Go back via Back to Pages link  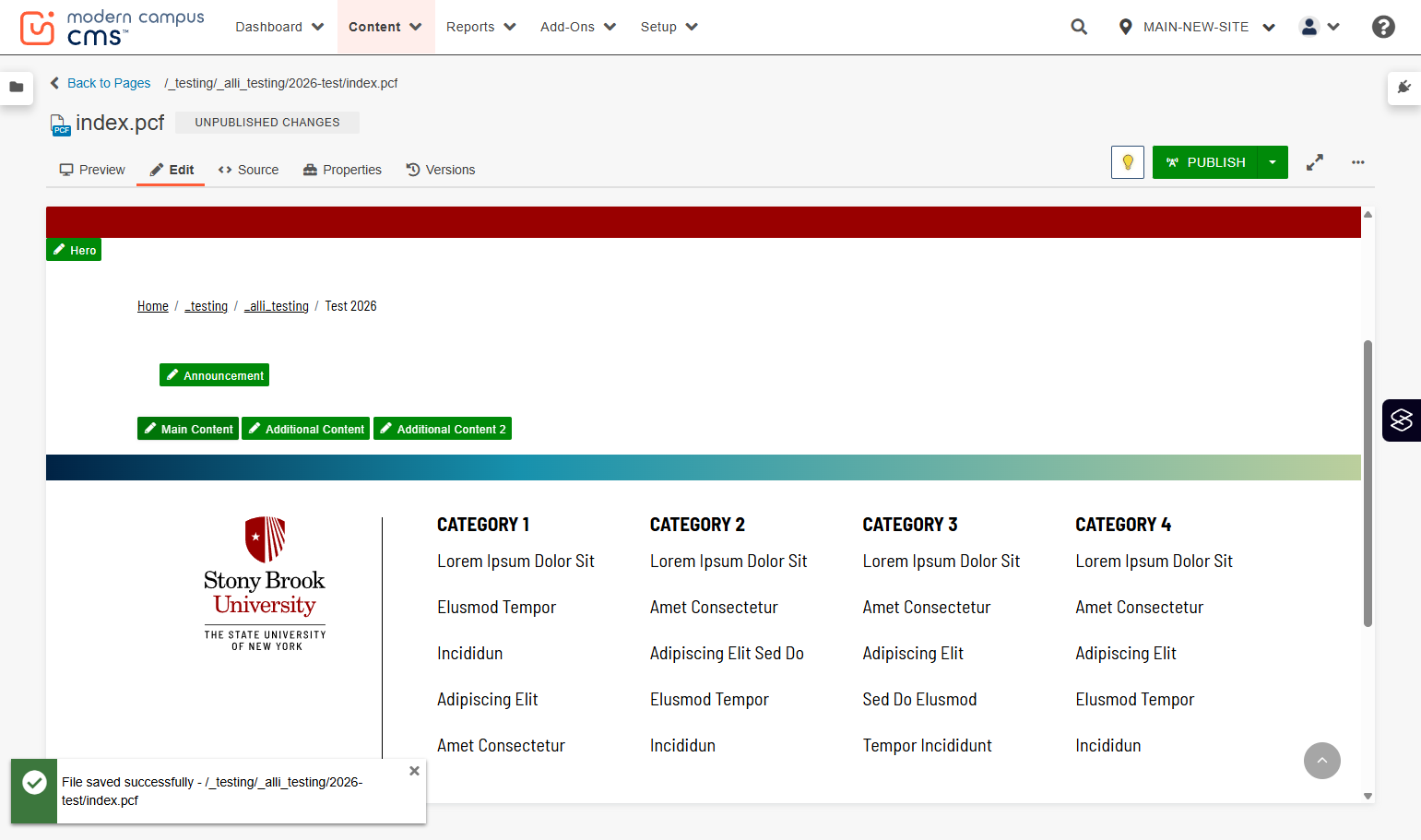(101, 83)
